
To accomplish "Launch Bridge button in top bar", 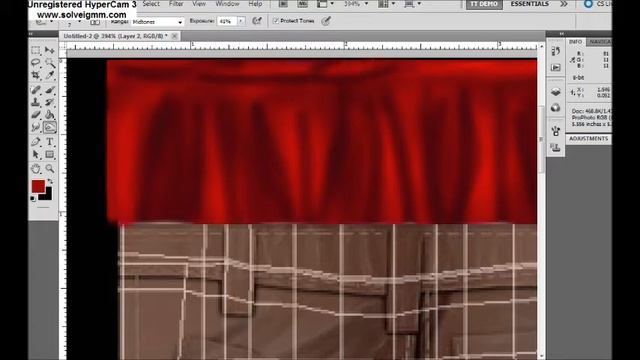I will tap(283, 4).
